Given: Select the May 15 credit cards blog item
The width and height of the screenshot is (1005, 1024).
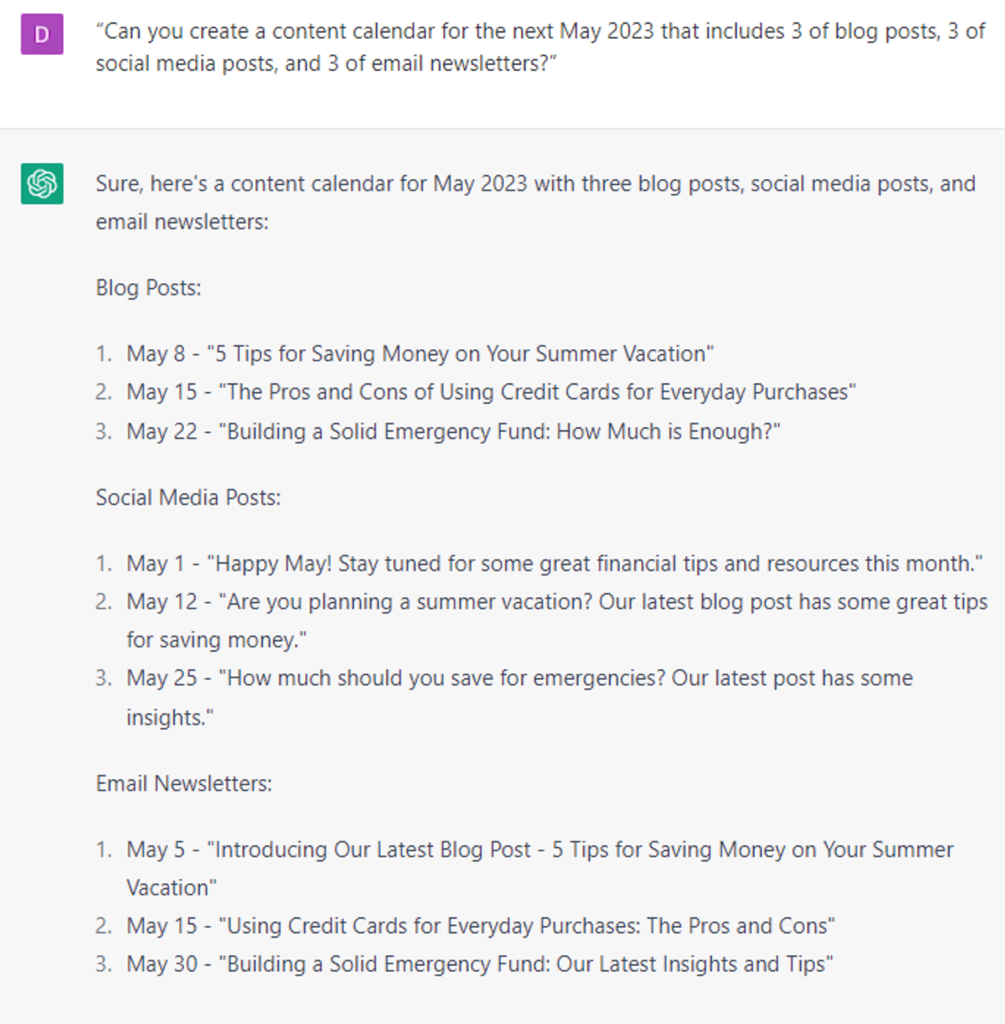Looking at the screenshot, I should click(490, 392).
